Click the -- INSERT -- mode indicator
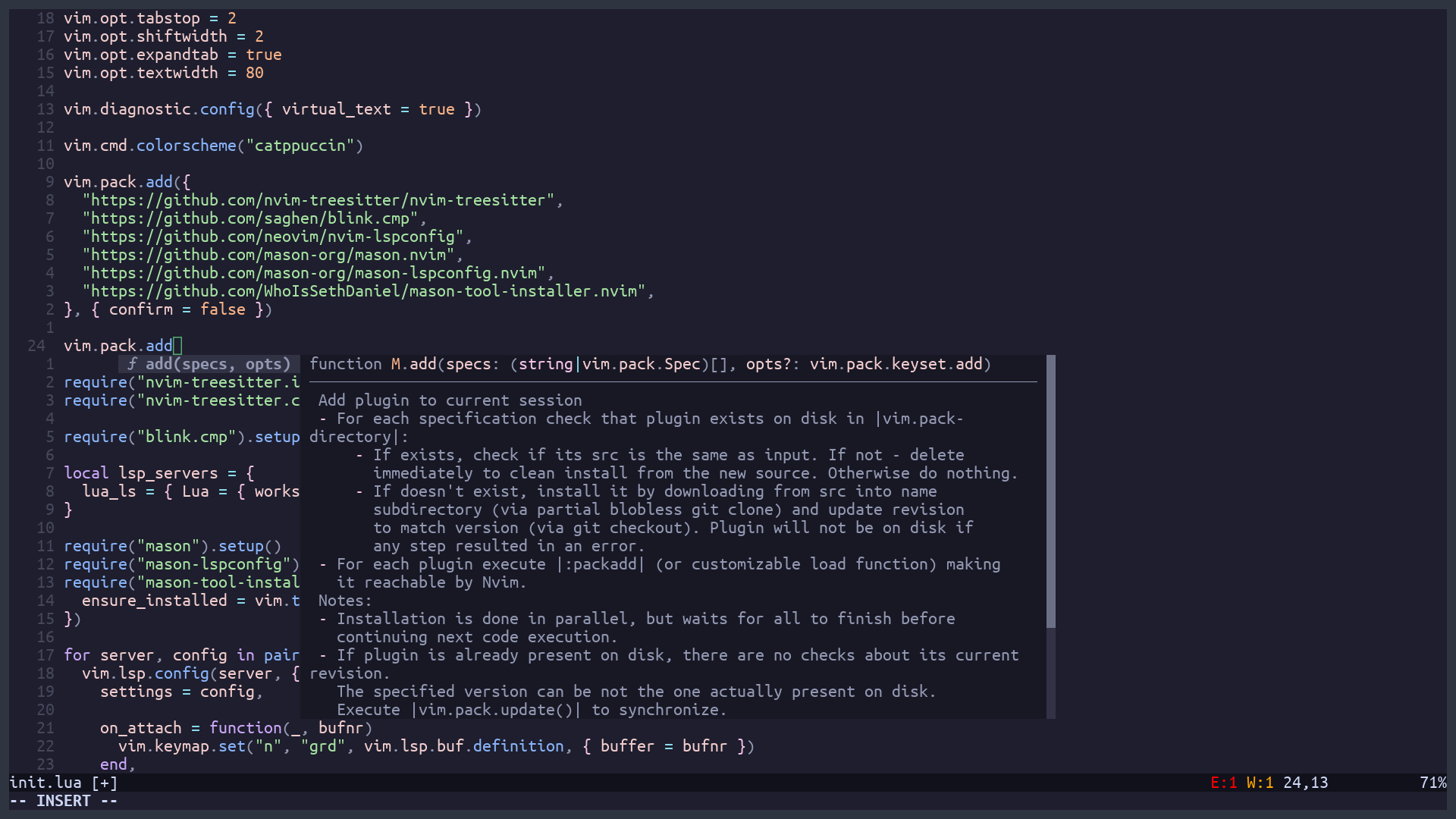Image resolution: width=1456 pixels, height=819 pixels. pyautogui.click(x=64, y=801)
